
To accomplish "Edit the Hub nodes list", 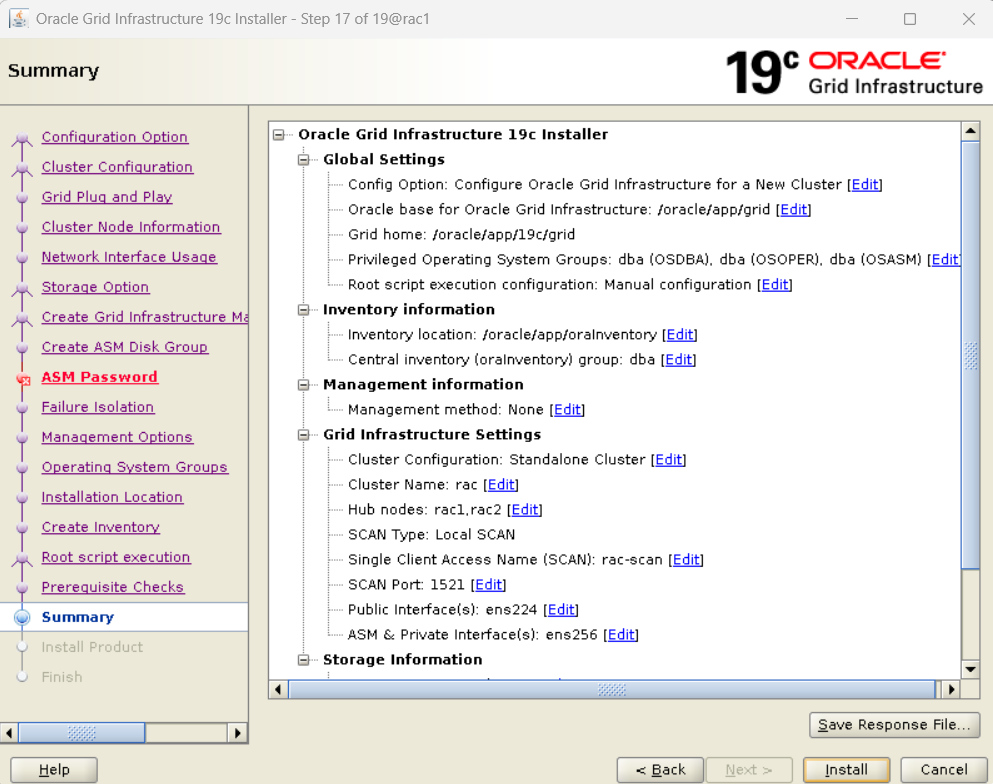I will 525,510.
